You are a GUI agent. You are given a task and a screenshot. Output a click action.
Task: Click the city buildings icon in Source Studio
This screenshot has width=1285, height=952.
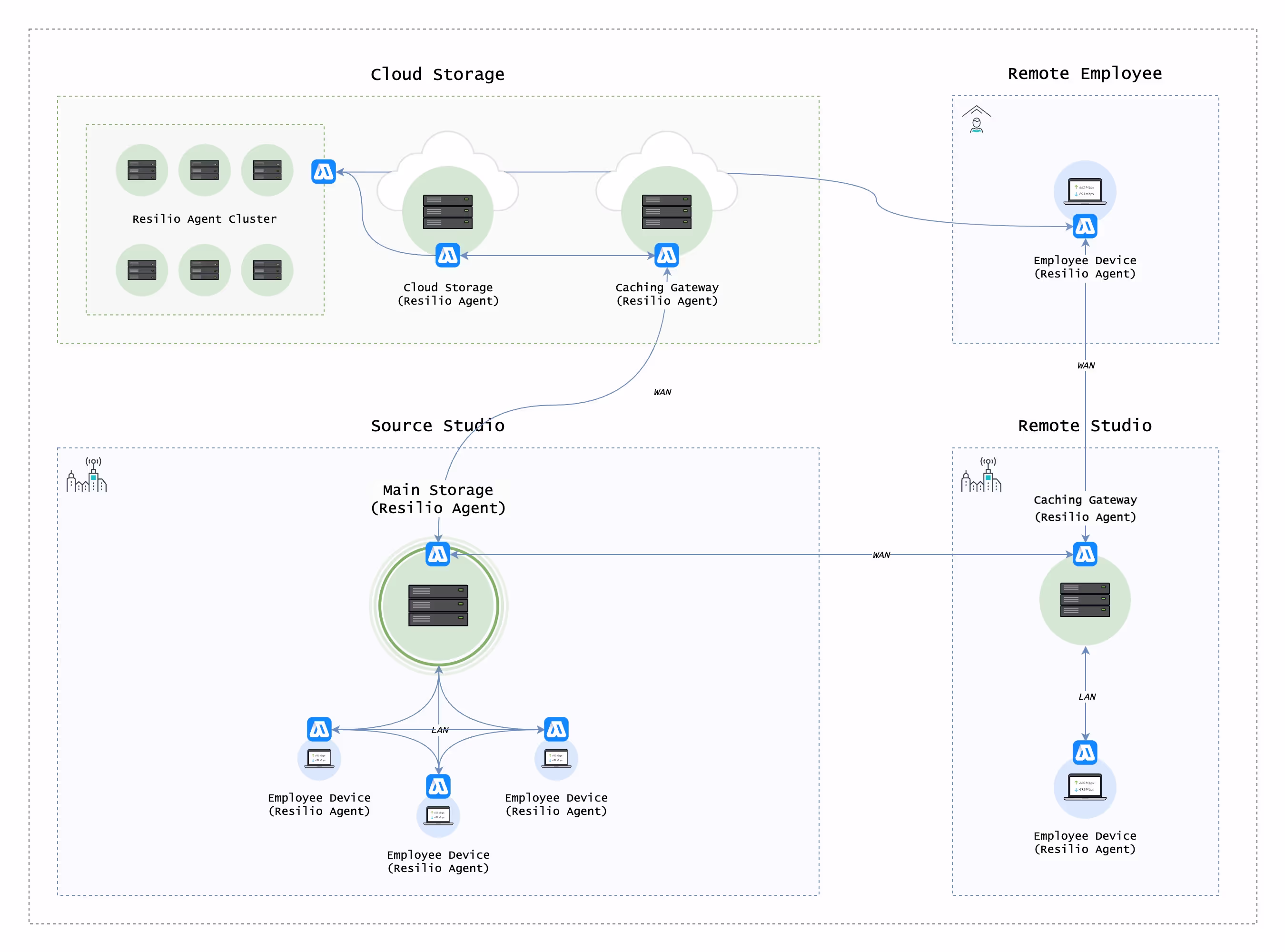pyautogui.click(x=87, y=476)
